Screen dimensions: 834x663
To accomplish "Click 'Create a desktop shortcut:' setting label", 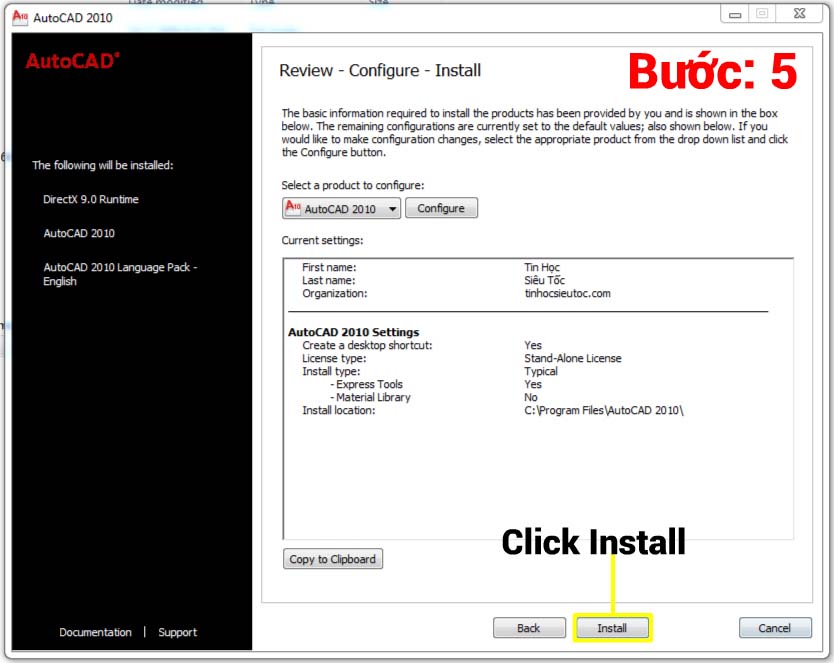I will (367, 346).
